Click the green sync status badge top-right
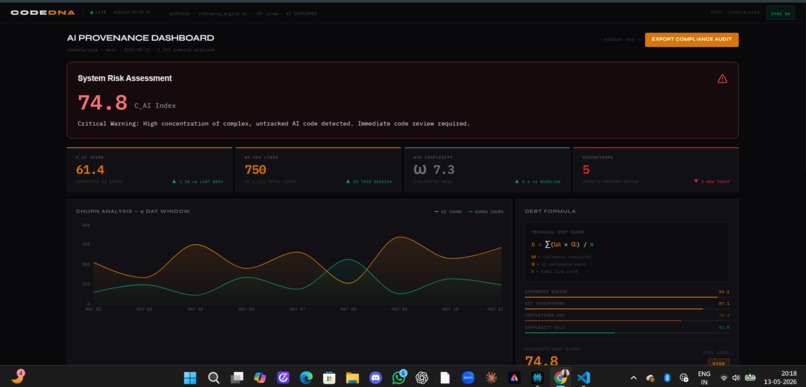This screenshot has width=806, height=387. 780,13
